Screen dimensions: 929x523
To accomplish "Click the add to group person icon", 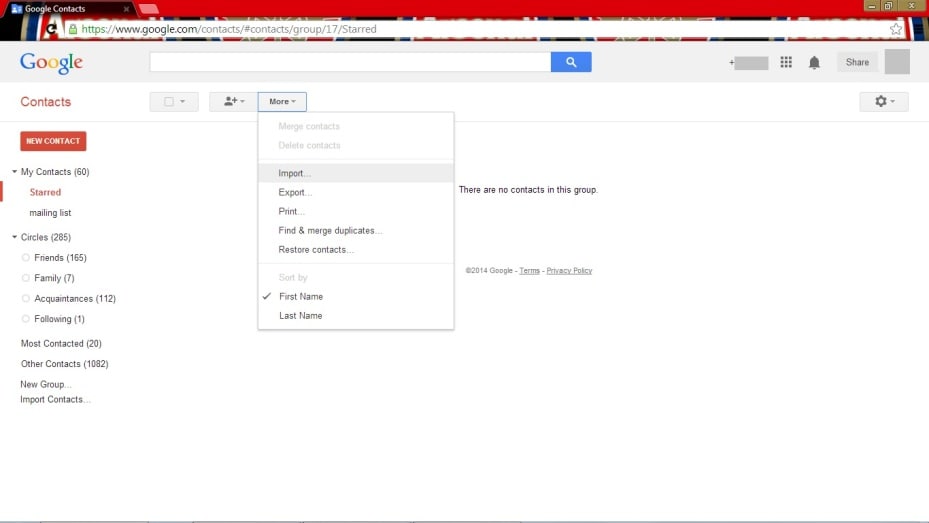I will [x=233, y=101].
